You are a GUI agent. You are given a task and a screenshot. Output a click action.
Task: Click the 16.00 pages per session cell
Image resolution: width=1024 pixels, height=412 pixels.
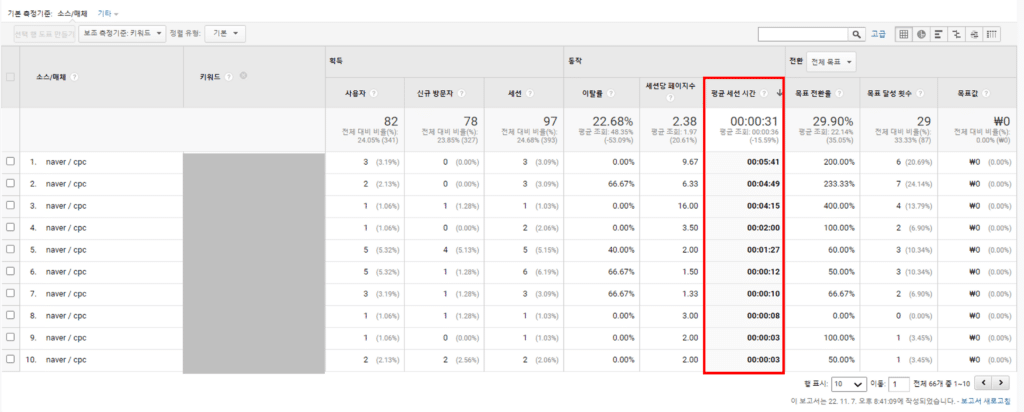click(688, 206)
